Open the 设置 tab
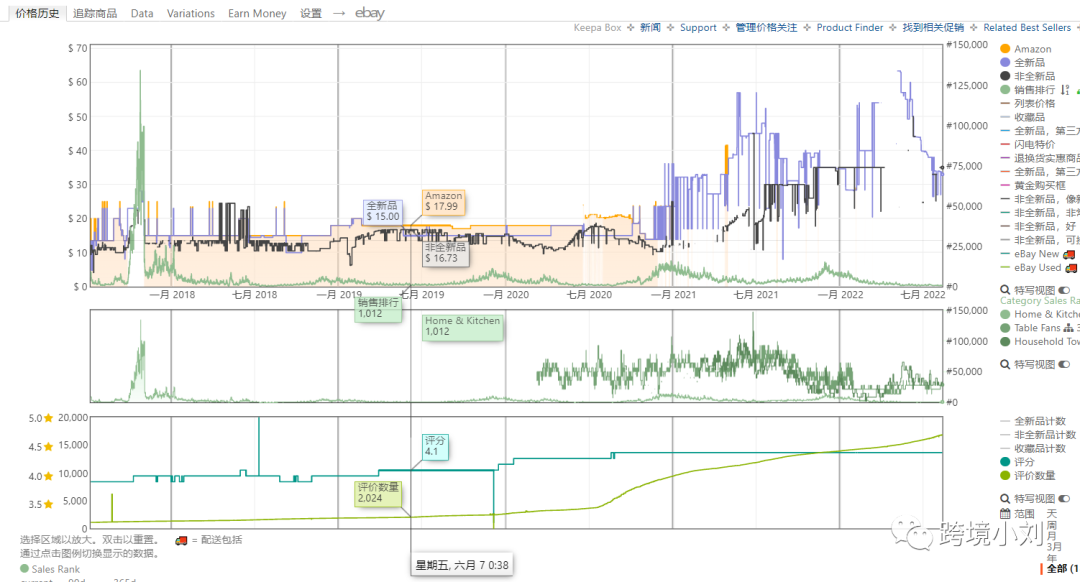 point(311,13)
